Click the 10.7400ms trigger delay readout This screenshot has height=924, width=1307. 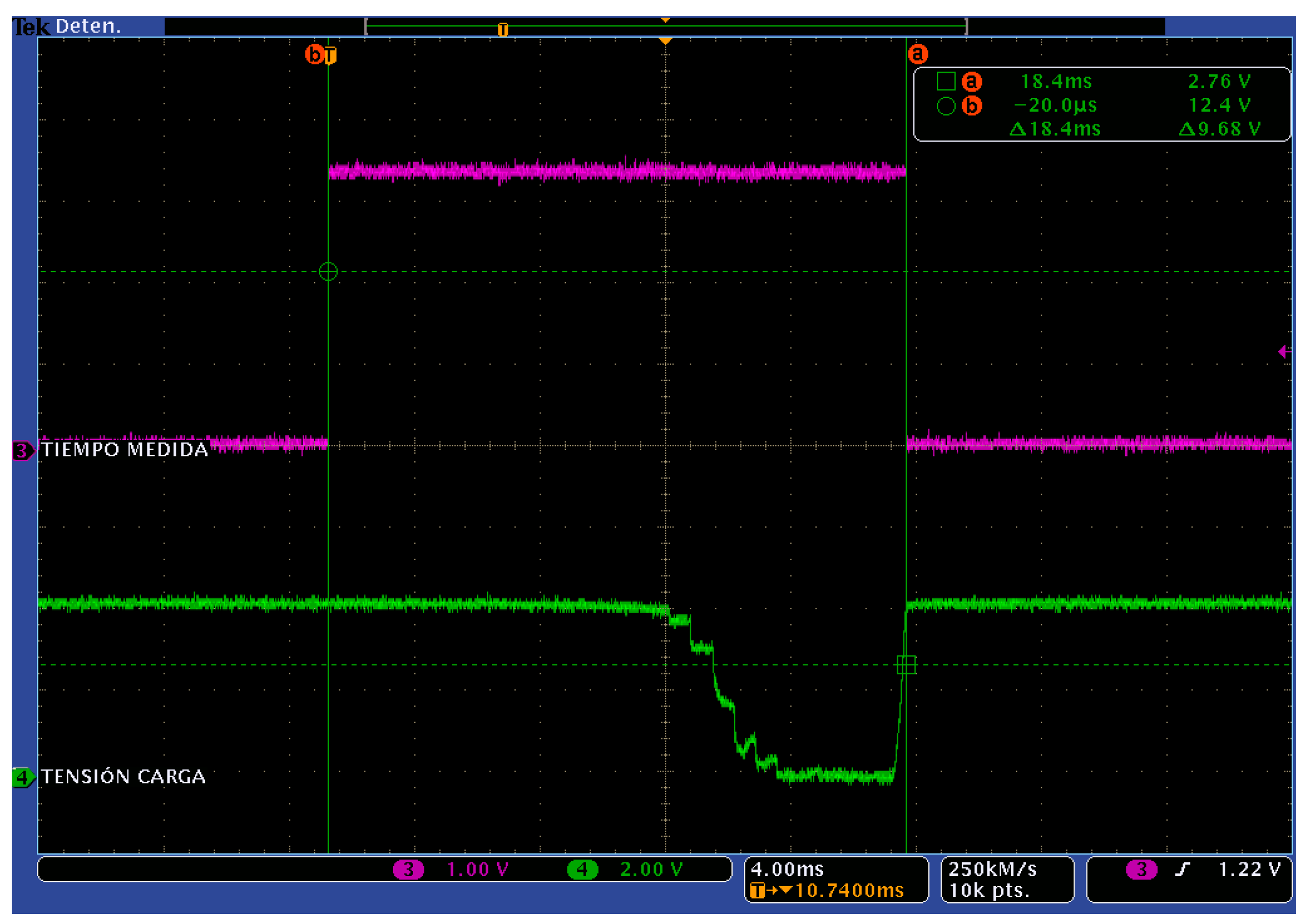pos(849,891)
